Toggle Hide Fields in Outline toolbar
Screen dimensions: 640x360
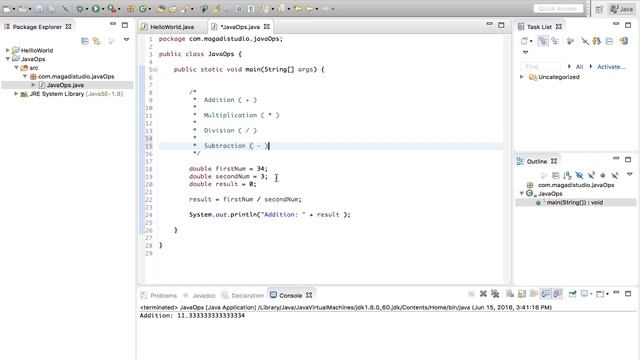click(x=579, y=175)
